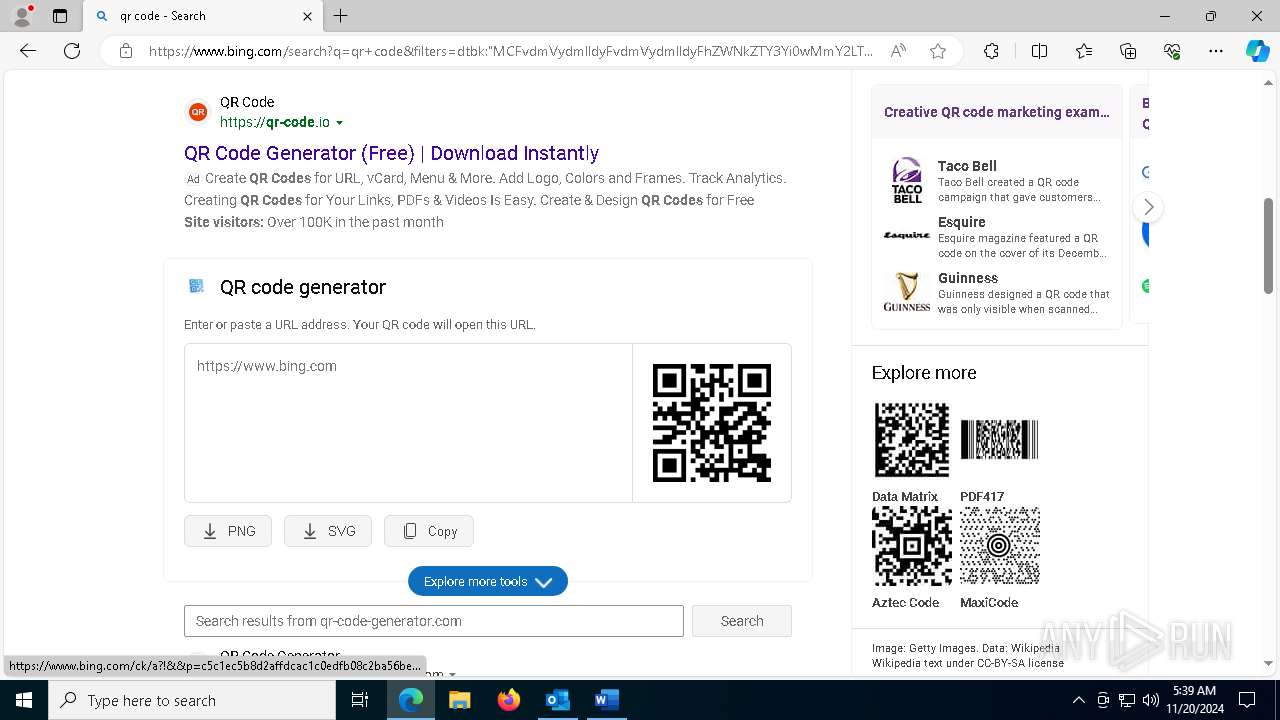
Task: Click the URL text box in QR generator
Action: pyautogui.click(x=408, y=422)
